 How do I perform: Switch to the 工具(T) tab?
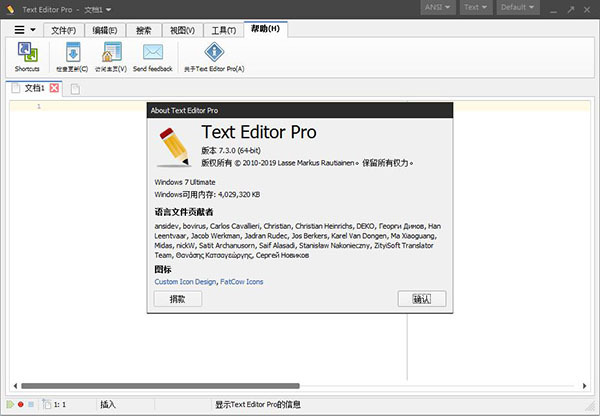point(223,30)
